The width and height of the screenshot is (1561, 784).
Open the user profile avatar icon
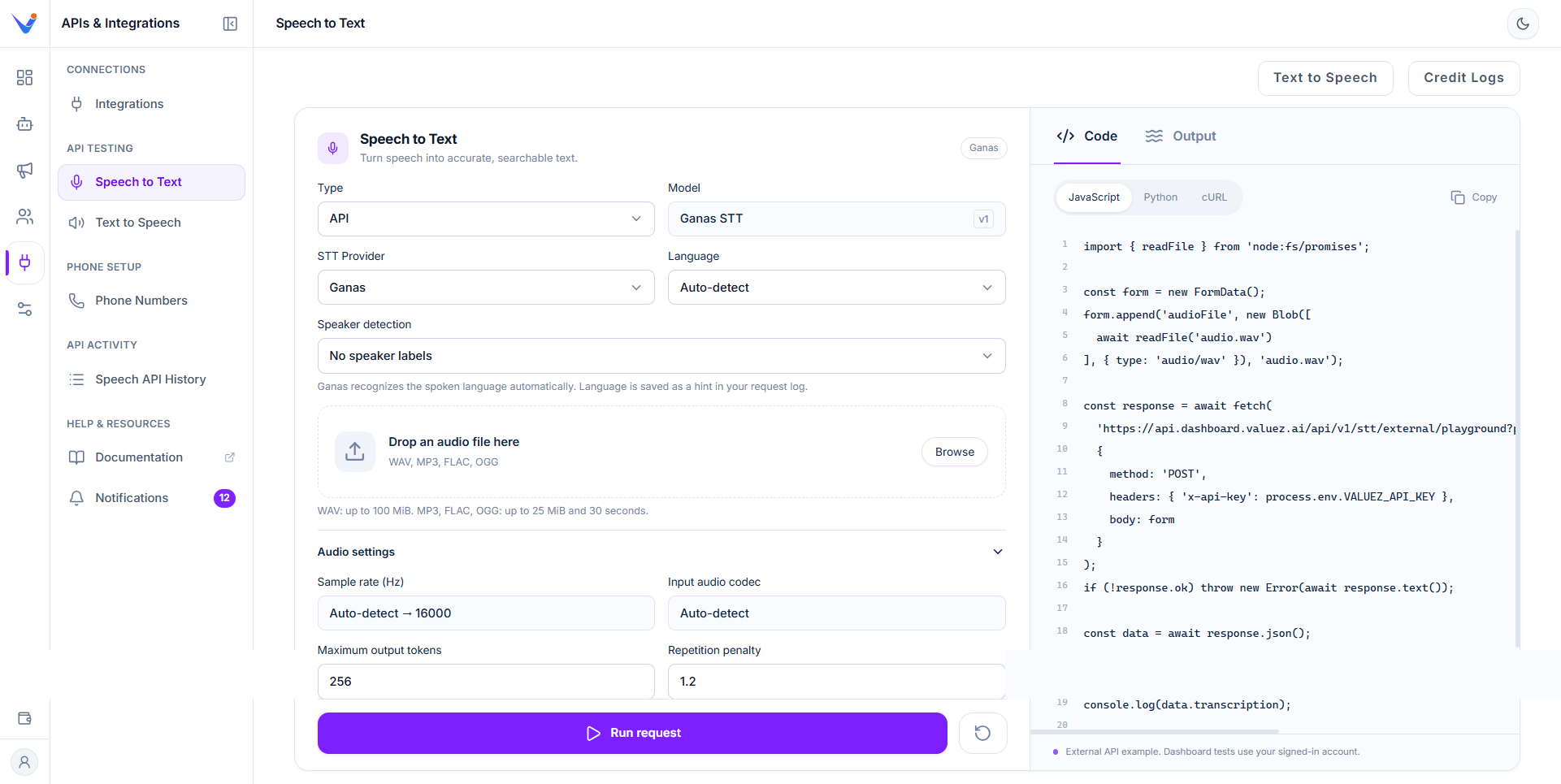coord(24,762)
